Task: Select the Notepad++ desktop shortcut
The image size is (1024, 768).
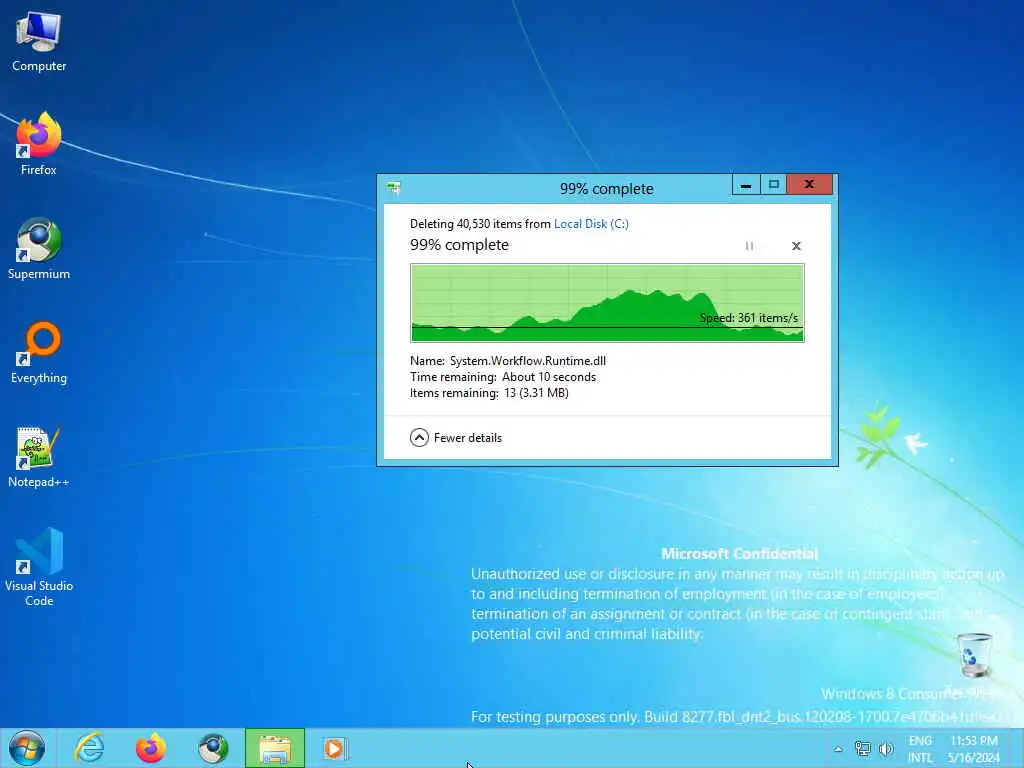Action: pyautogui.click(x=39, y=457)
